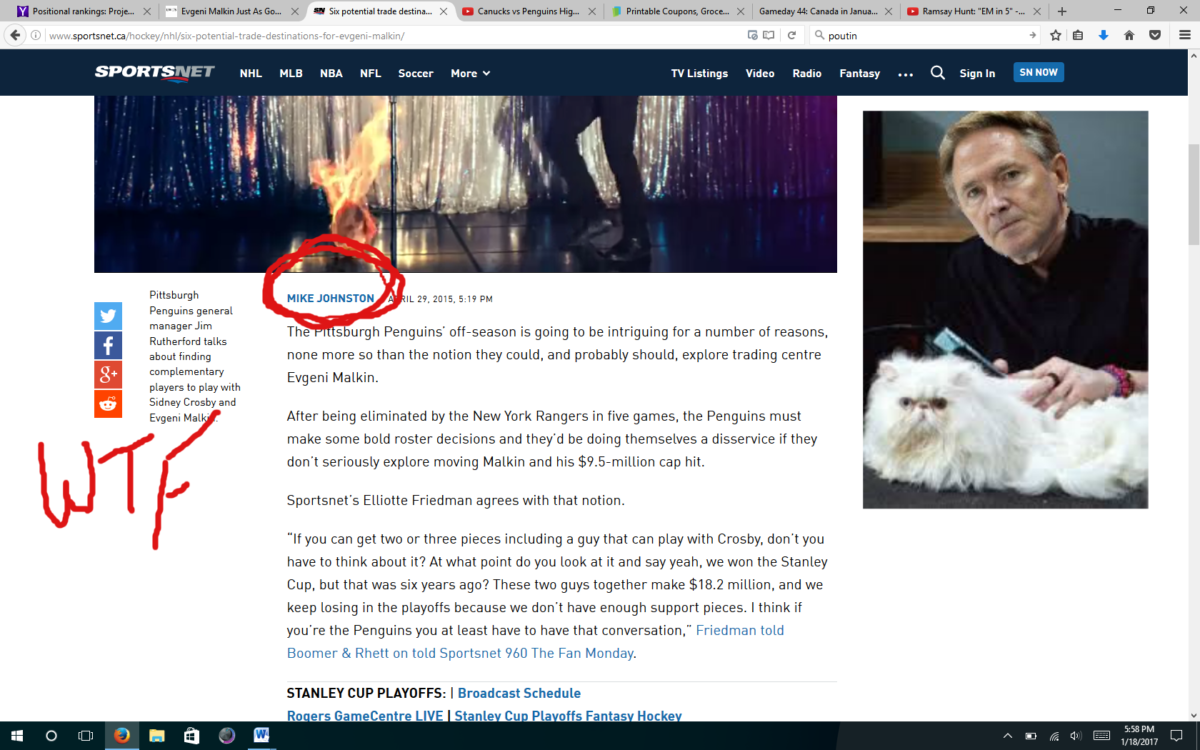Click the Firefox home icon
This screenshot has height=750, width=1200.
[1129, 35]
